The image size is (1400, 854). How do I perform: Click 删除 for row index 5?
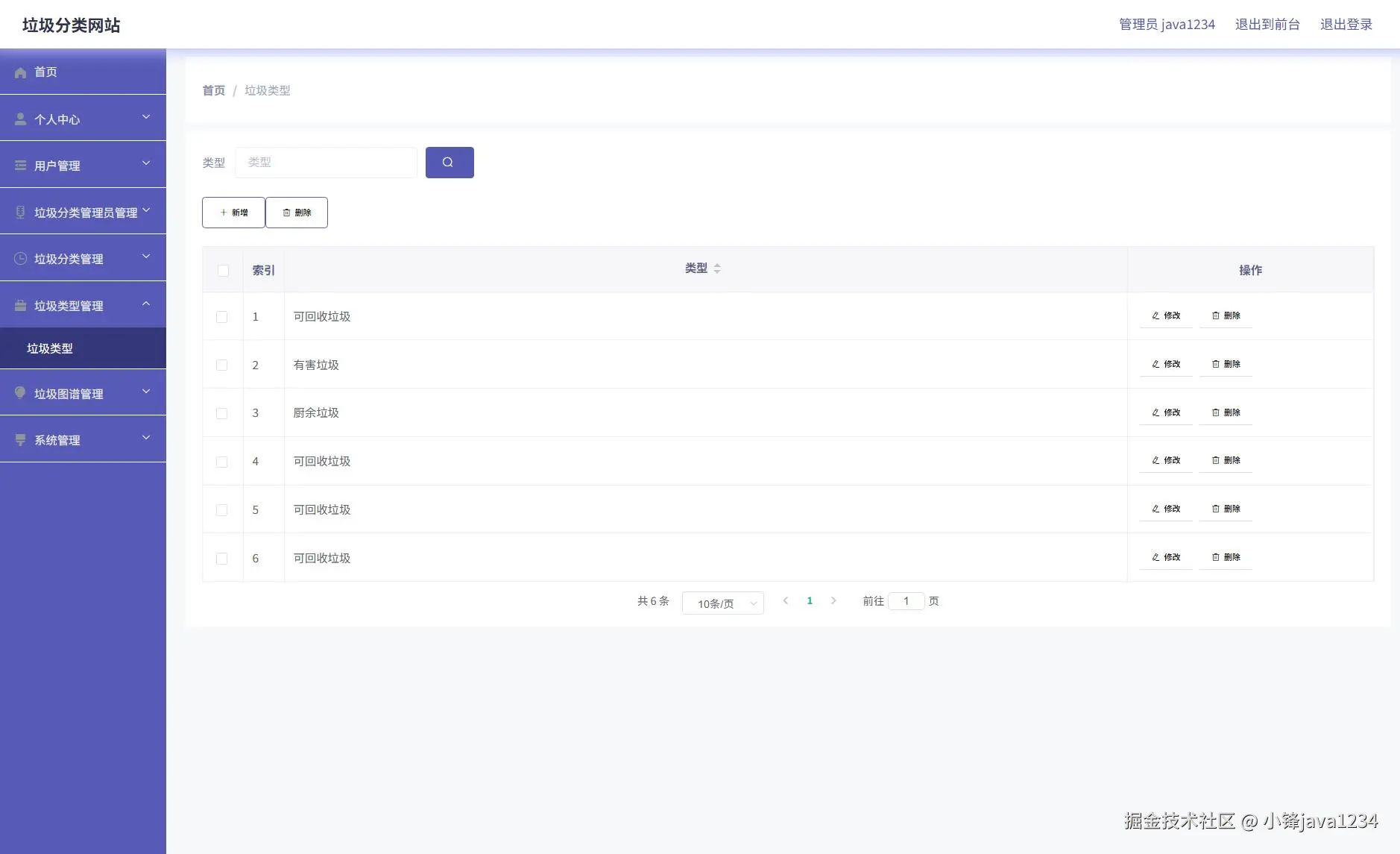click(x=1226, y=509)
